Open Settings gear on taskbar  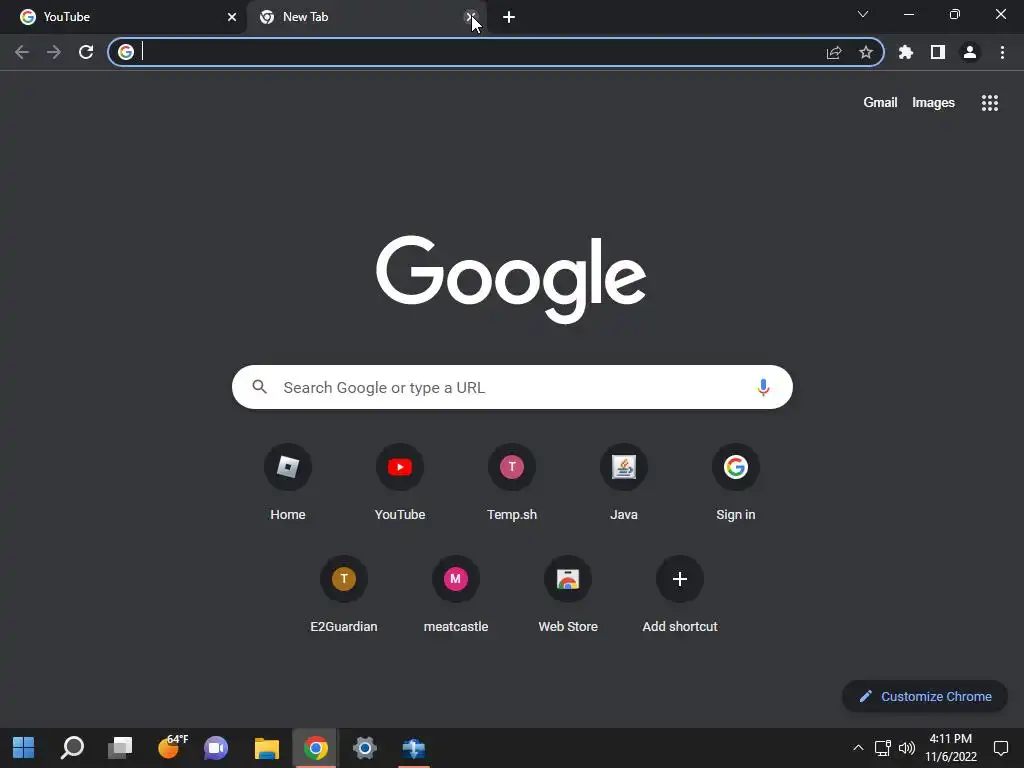point(364,748)
